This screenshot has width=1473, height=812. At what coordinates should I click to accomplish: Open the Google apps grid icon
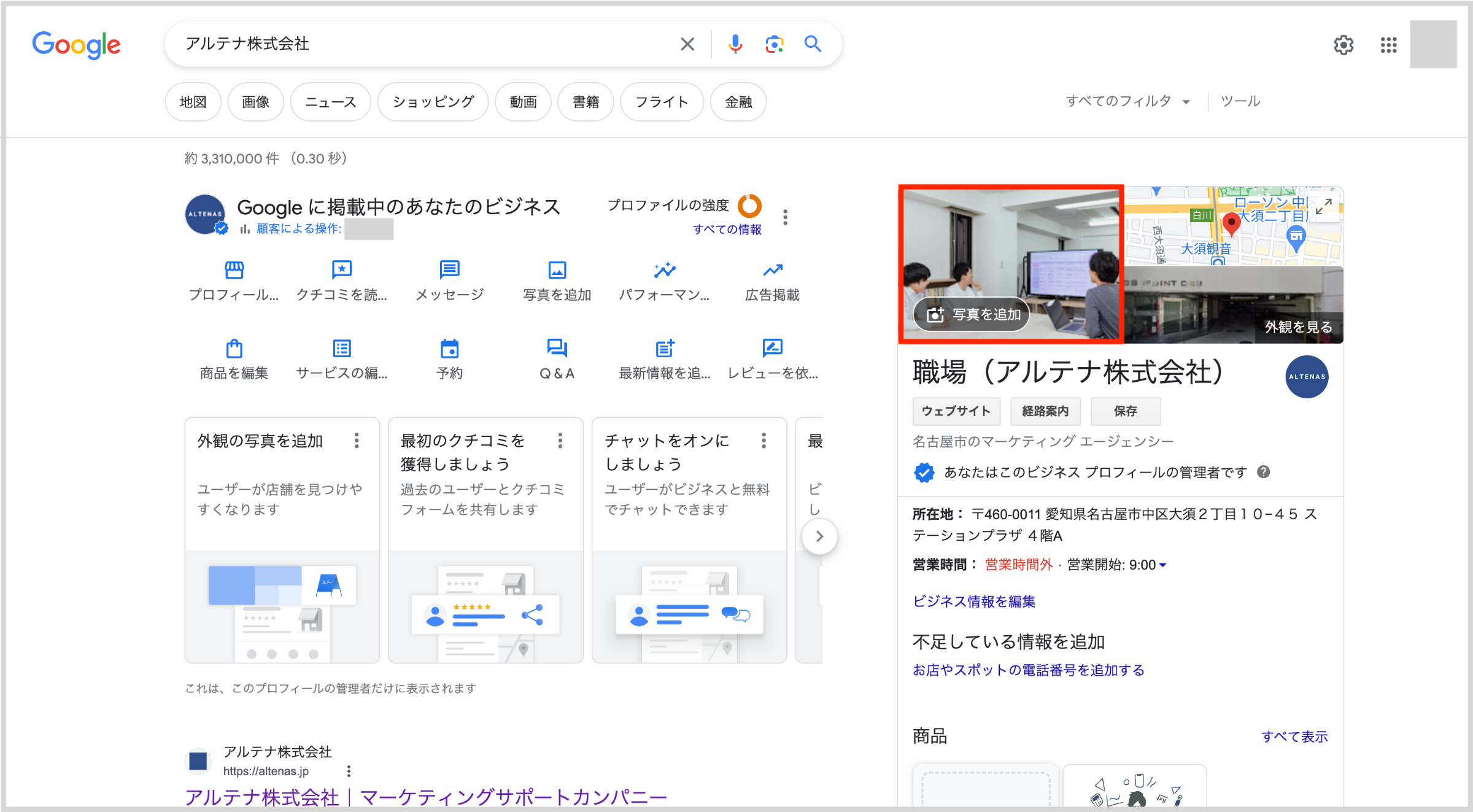[x=1389, y=45]
